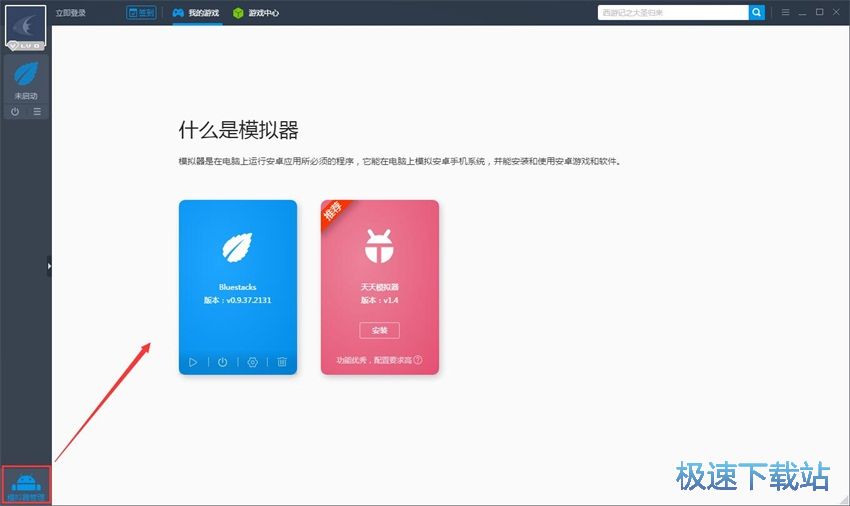This screenshot has height=506, width=850.
Task: Click the 功能优秀，配置要求高 text
Action: pyautogui.click(x=374, y=360)
